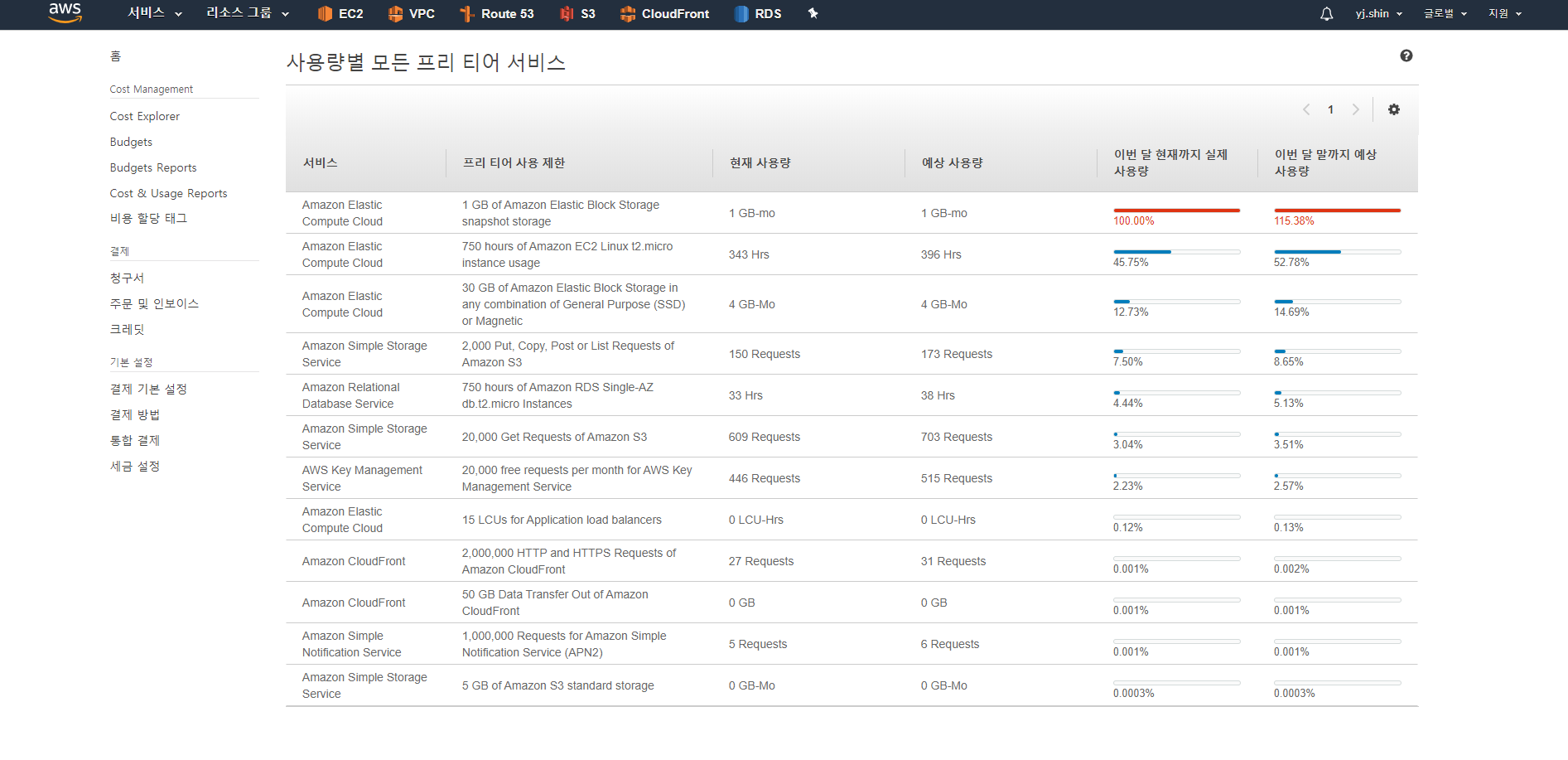Screen dimensions: 1568x760
Task: Click the AWS logo home icon
Action: point(65,13)
